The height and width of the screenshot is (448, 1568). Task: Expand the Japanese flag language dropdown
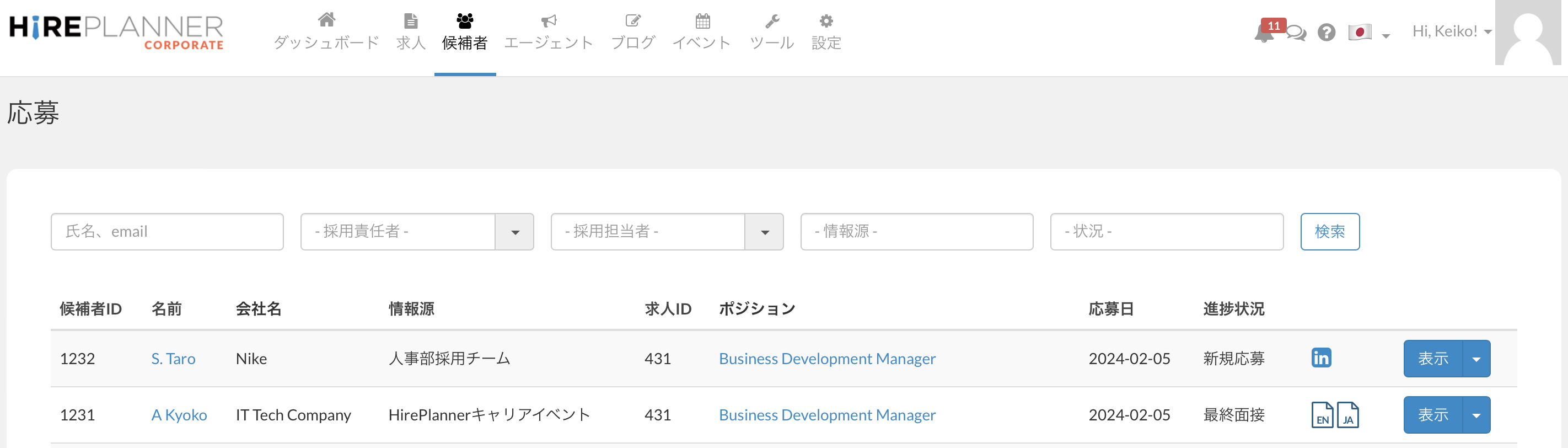click(x=1368, y=33)
